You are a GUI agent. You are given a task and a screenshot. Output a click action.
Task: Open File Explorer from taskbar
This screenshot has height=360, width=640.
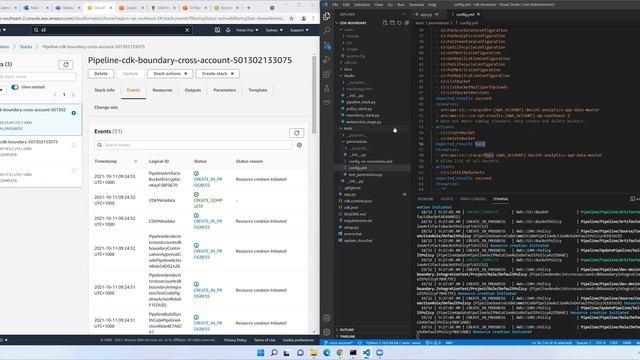(x=313, y=353)
